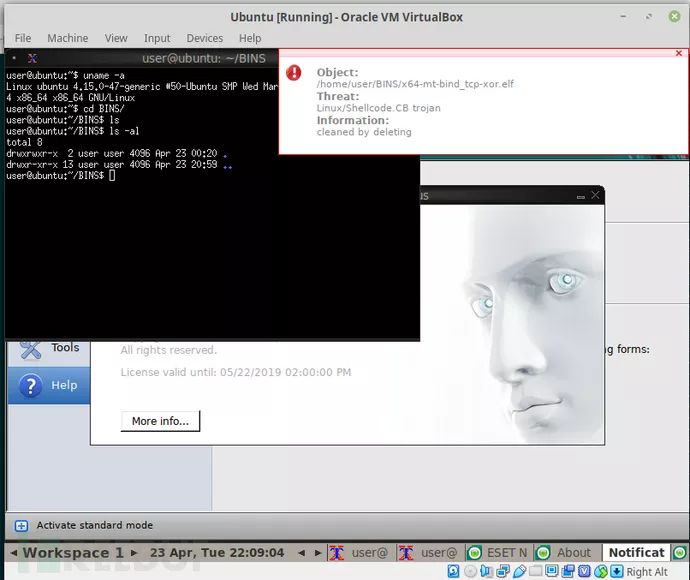Open the VirtualBox Help menu
The image size is (690, 580).
pos(250,38)
